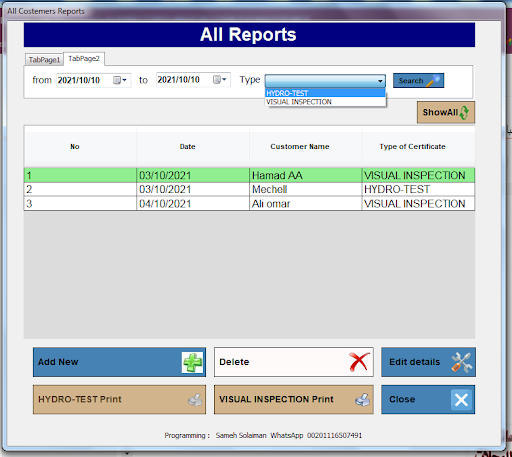Select the Ali omar customer cell
Viewport: 512px width, 457px height.
[x=305, y=204]
